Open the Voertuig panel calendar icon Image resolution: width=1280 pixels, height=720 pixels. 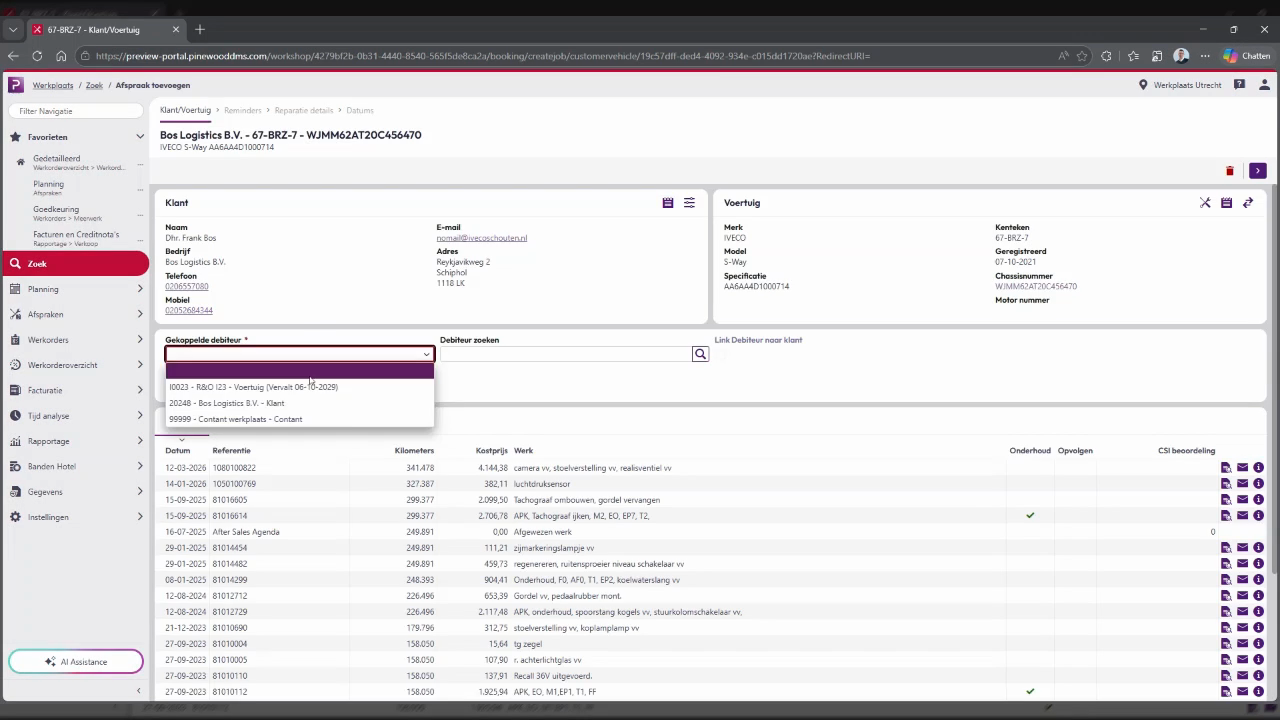1226,203
